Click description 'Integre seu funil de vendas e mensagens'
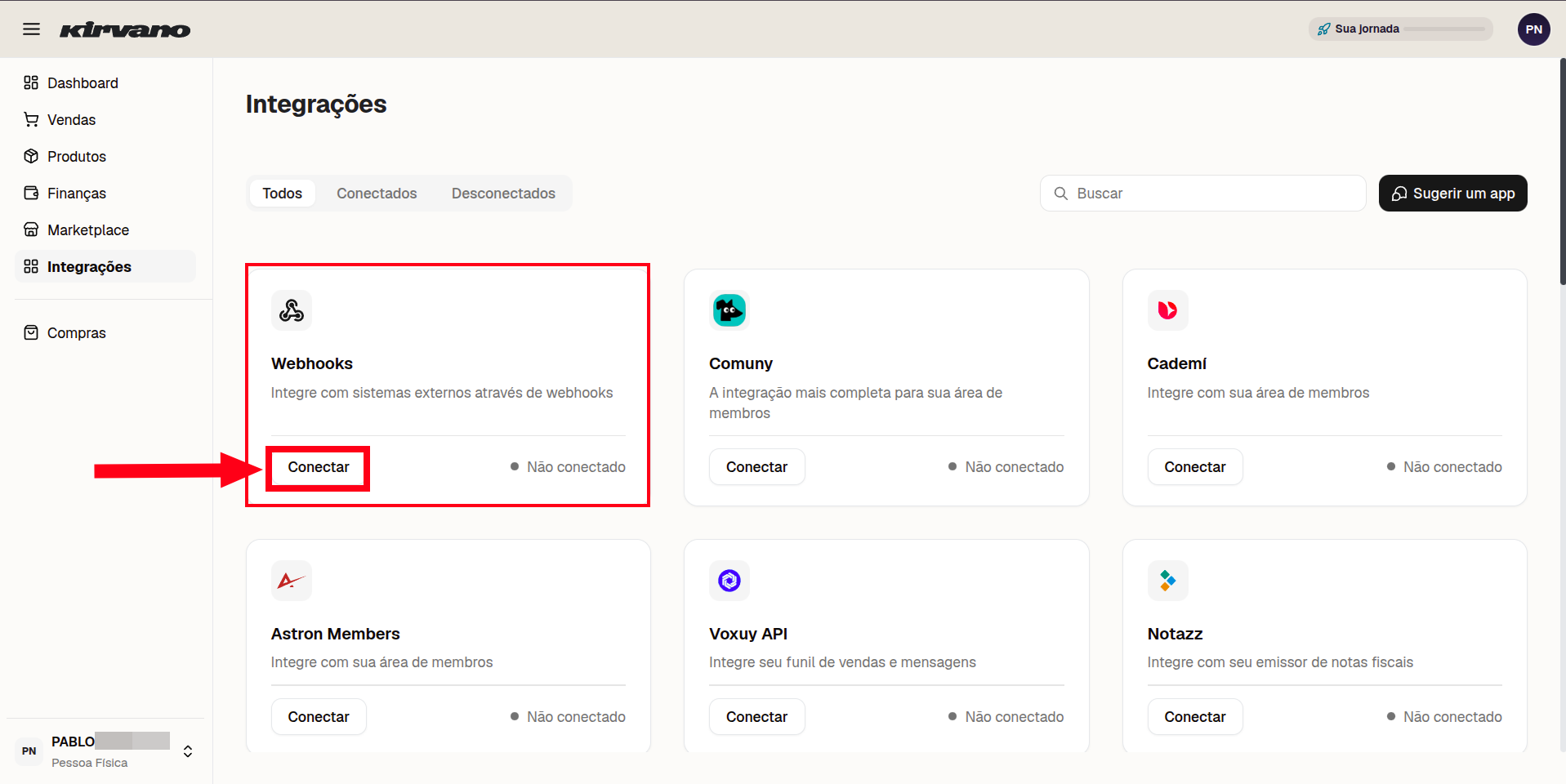Image resolution: width=1566 pixels, height=784 pixels. 842,662
